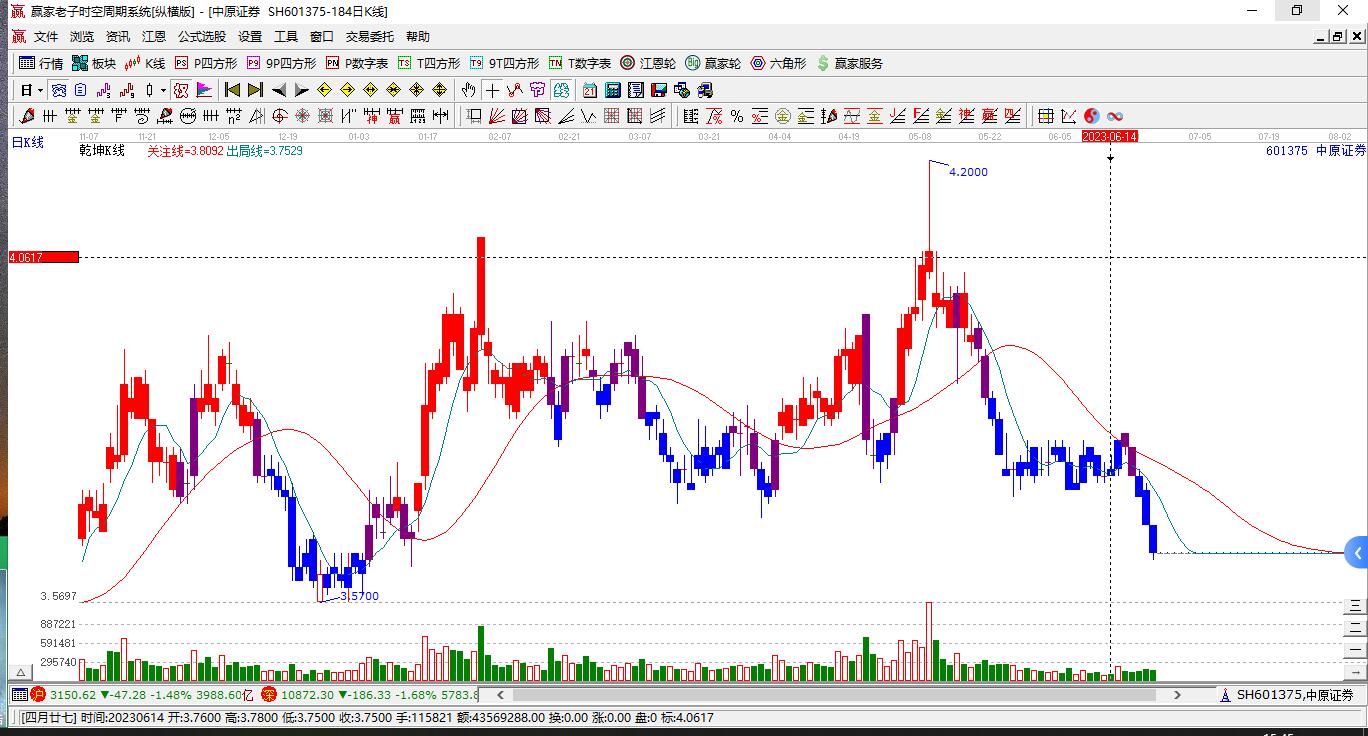
Task: Open the 帮助 menu
Action: (418, 37)
